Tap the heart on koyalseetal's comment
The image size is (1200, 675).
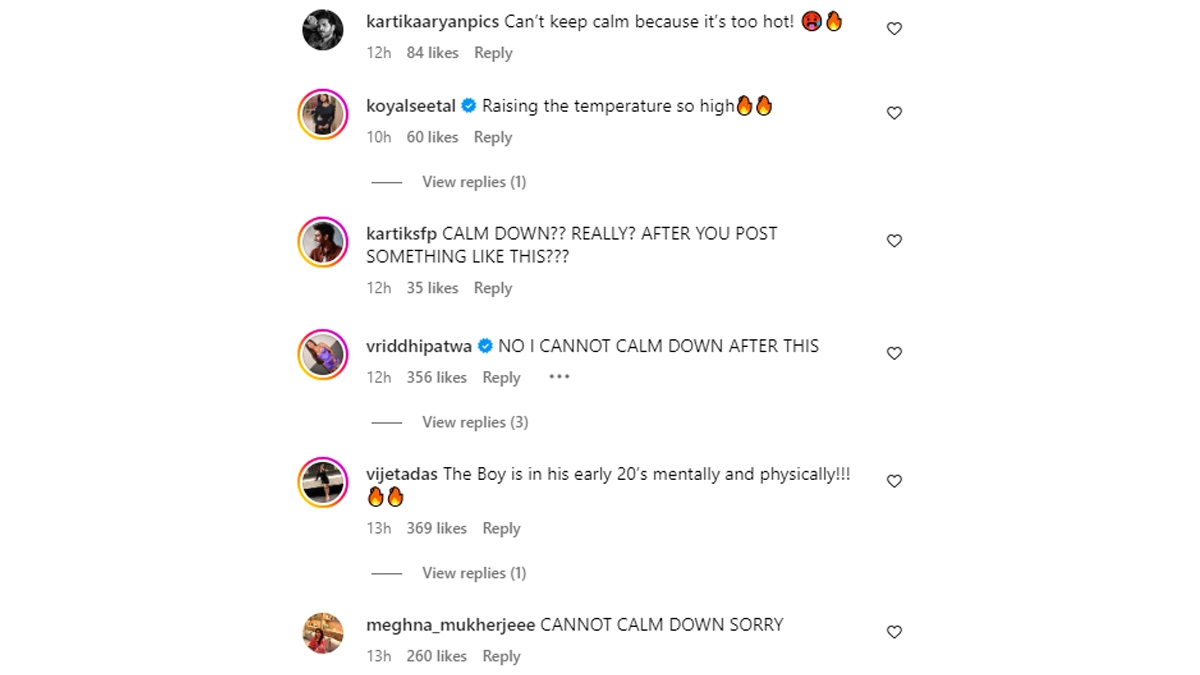[x=894, y=113]
